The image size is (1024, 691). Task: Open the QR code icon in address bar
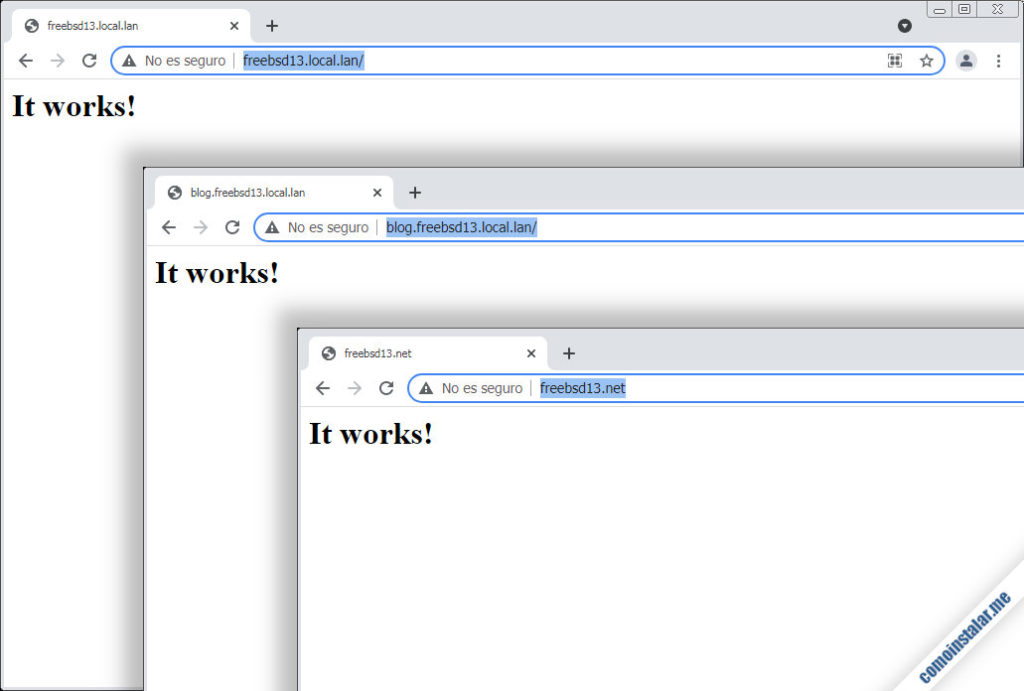pyautogui.click(x=895, y=61)
